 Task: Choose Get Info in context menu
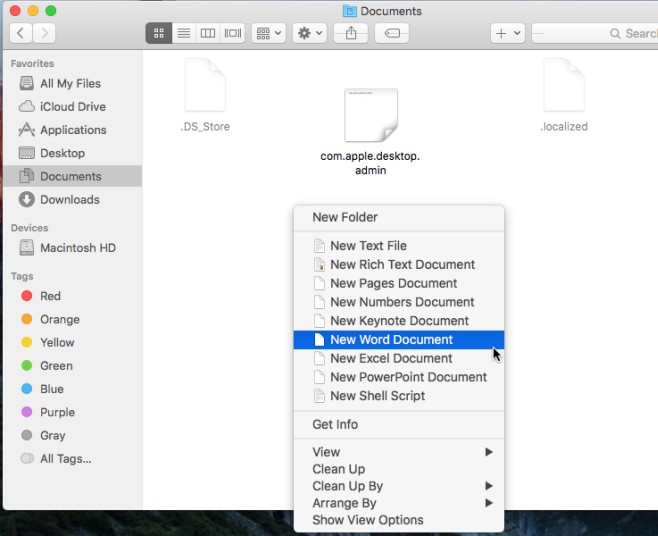point(399,424)
